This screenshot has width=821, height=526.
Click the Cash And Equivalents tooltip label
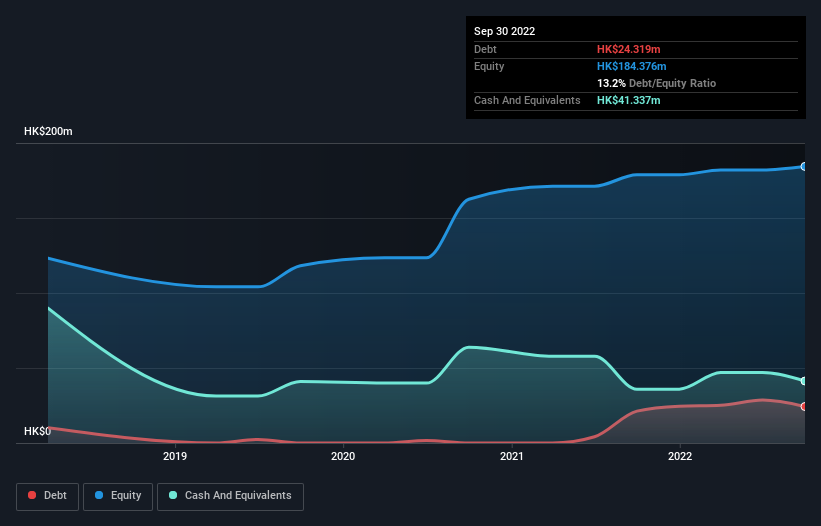[x=527, y=100]
